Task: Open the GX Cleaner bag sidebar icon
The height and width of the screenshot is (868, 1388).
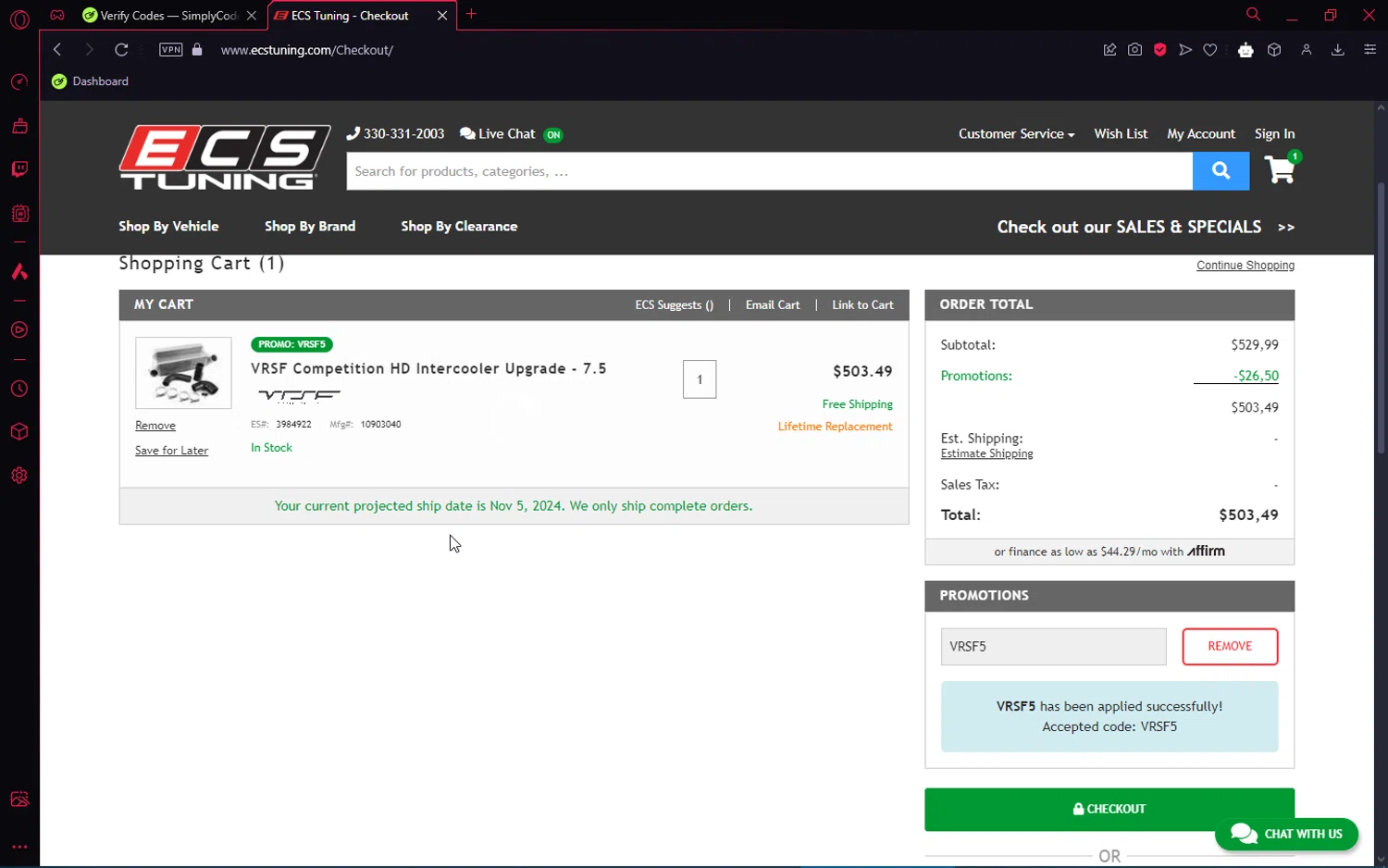Action: [19, 126]
